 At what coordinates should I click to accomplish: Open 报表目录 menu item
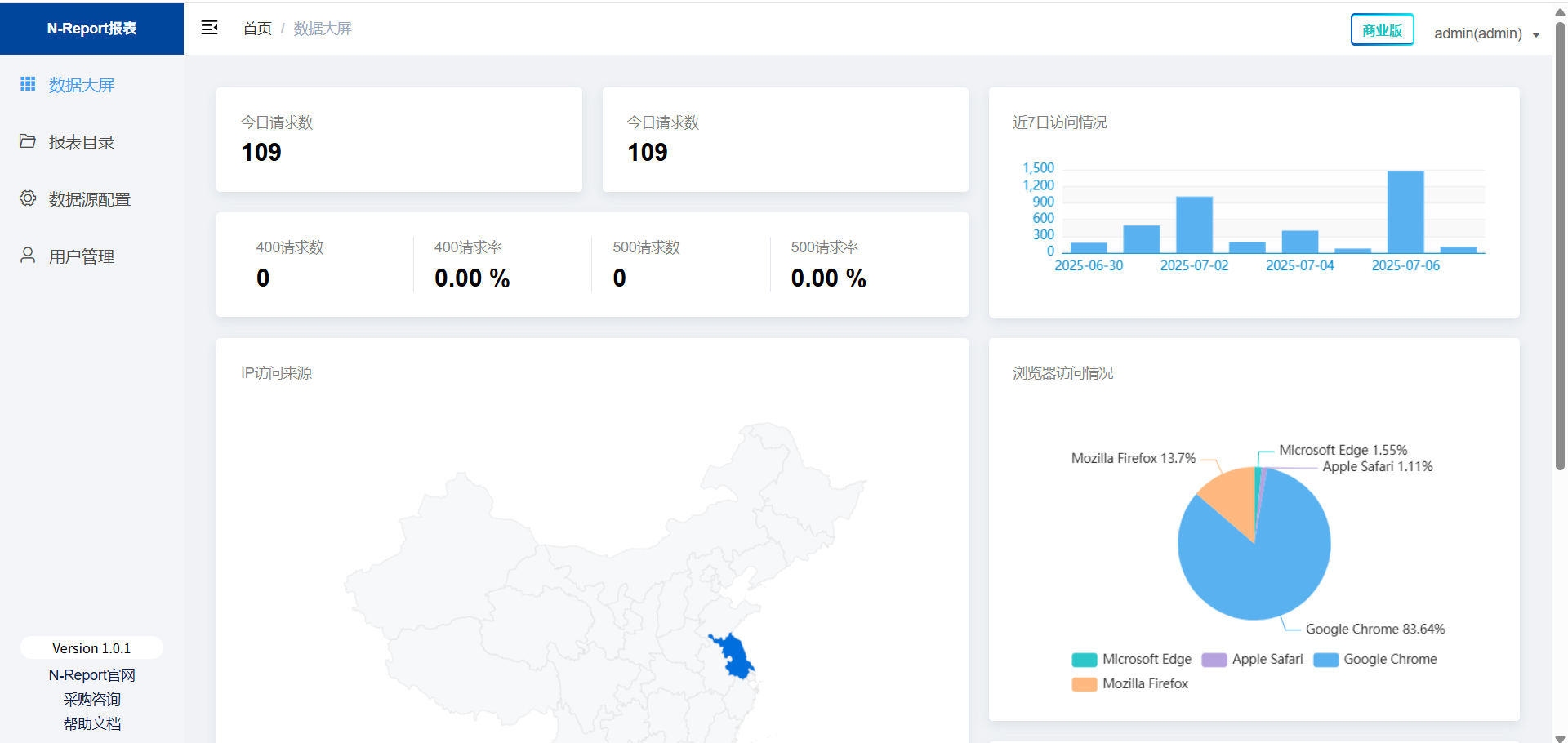pos(82,142)
